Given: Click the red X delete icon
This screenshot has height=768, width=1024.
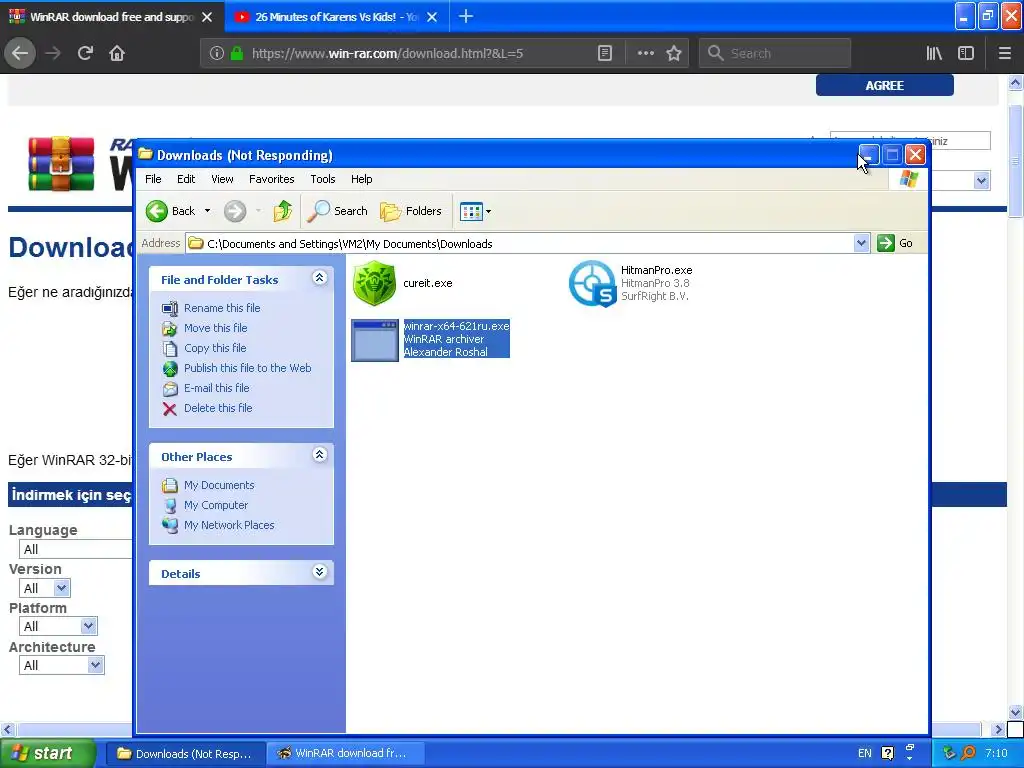Looking at the screenshot, I should (x=170, y=409).
